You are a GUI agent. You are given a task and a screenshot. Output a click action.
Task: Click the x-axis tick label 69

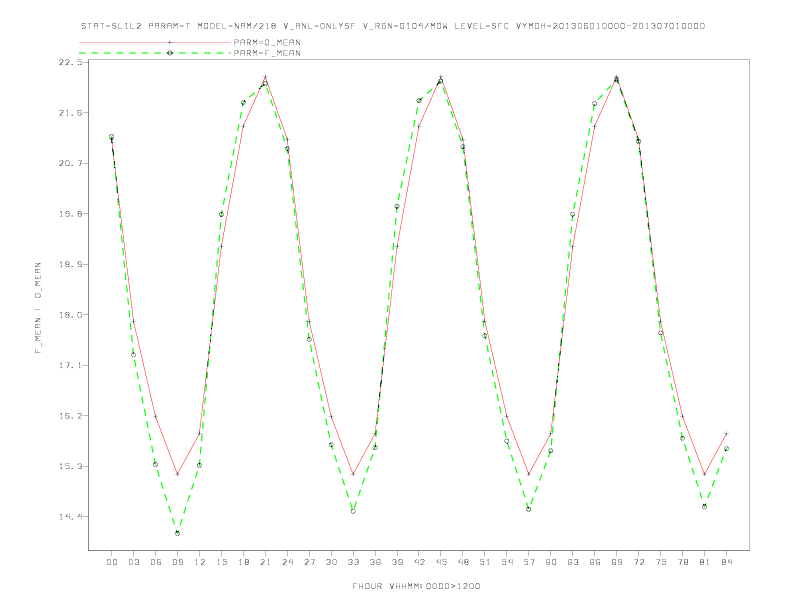click(617, 562)
